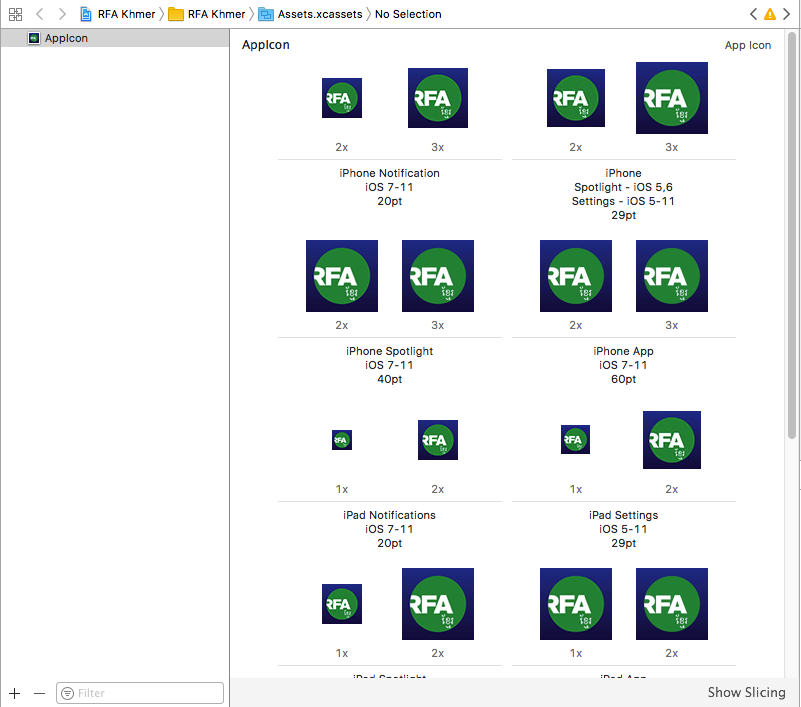Go forward with the right navigation arrow
This screenshot has width=801, height=707.
[x=62, y=14]
